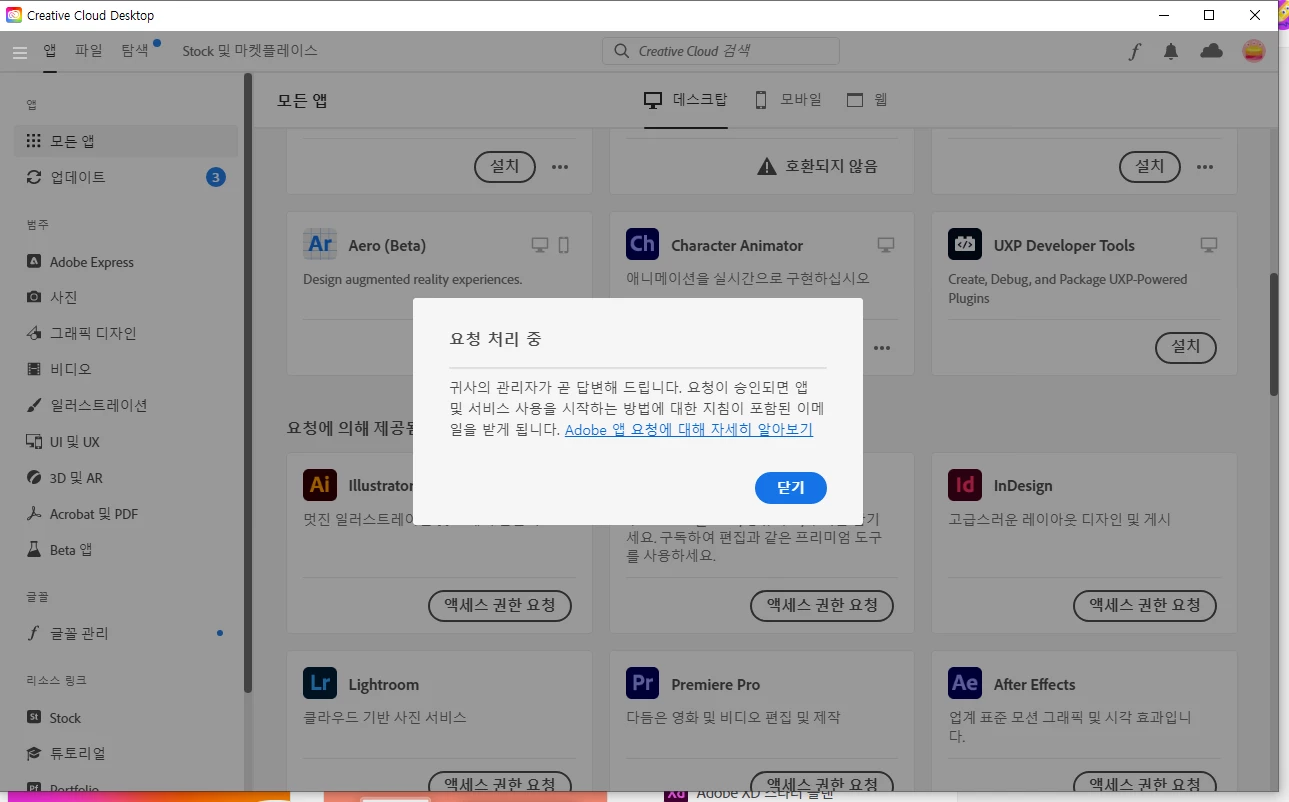Check the cloud sync status icon
The height and width of the screenshot is (802, 1289).
coord(1211,51)
